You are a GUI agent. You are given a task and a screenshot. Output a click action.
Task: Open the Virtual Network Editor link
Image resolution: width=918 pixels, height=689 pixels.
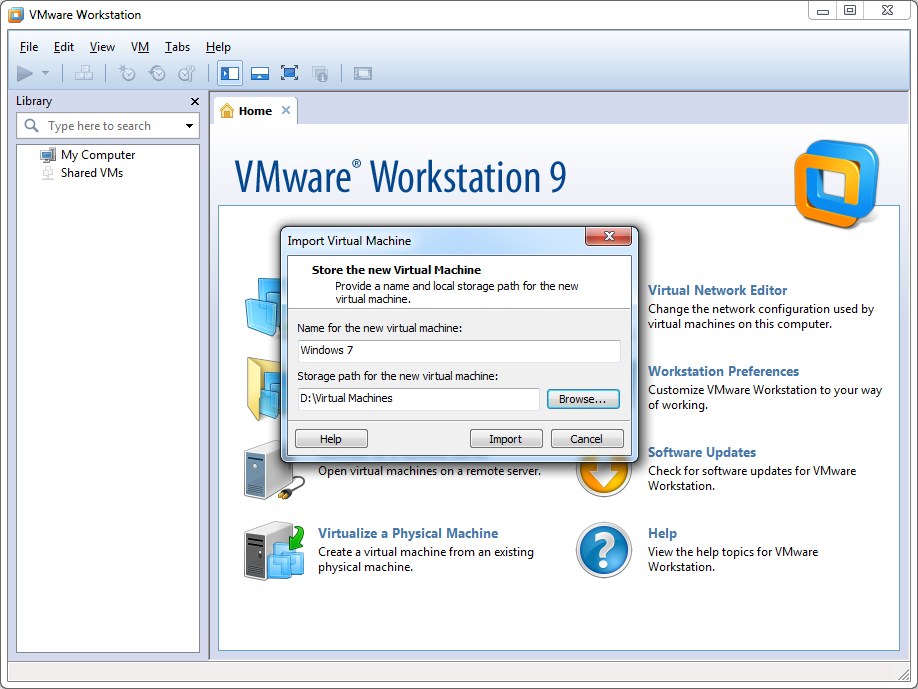[717, 290]
